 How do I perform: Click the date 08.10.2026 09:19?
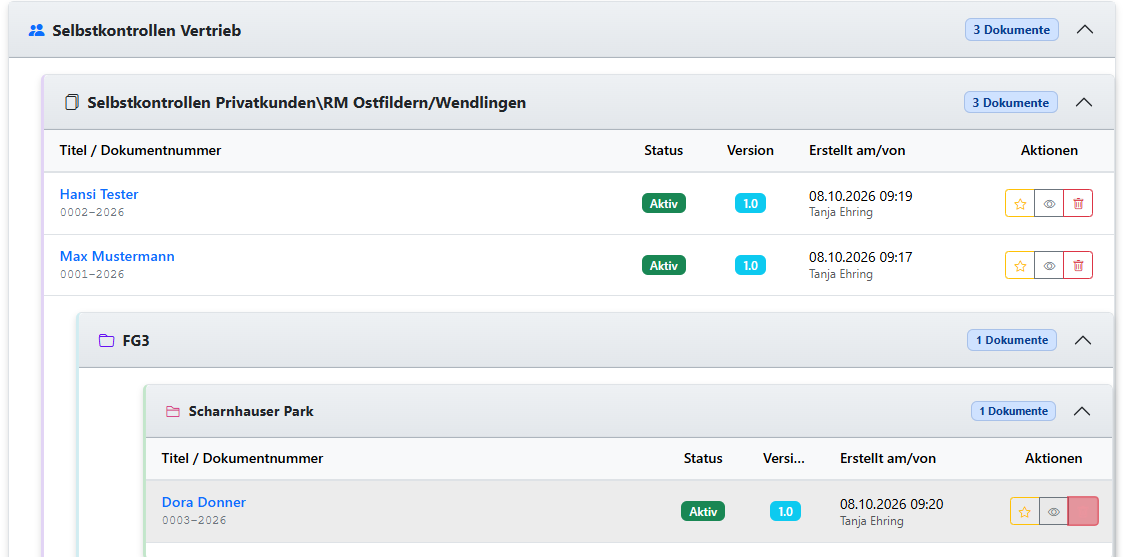pos(860,196)
